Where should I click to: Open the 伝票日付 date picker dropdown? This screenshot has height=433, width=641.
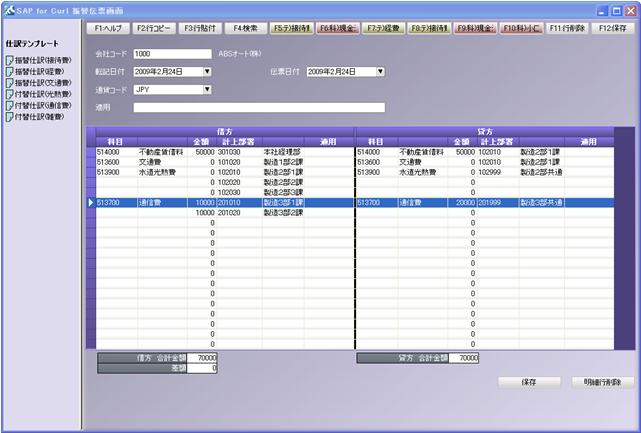[x=380, y=72]
